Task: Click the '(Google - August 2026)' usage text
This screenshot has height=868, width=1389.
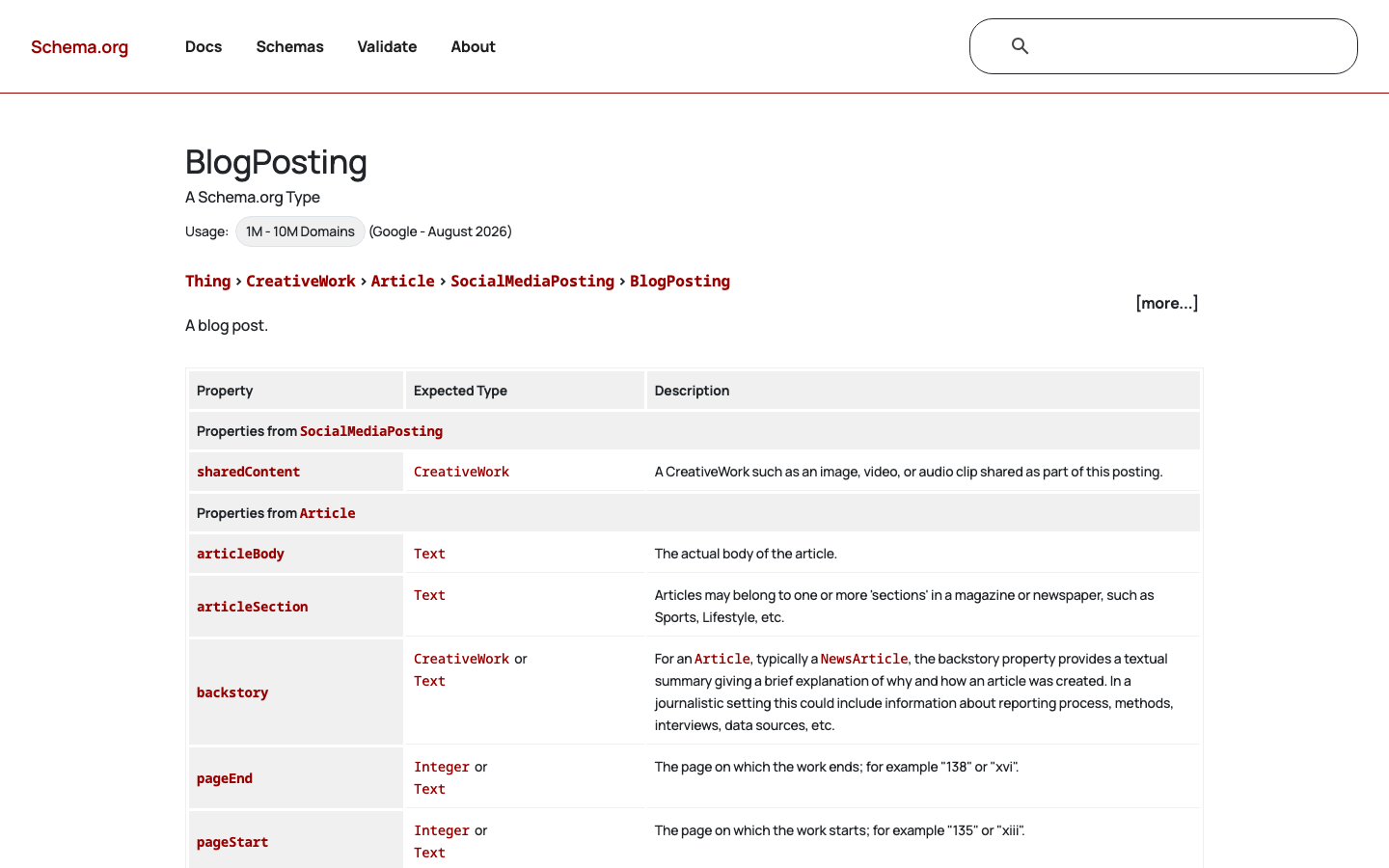Action: point(440,231)
